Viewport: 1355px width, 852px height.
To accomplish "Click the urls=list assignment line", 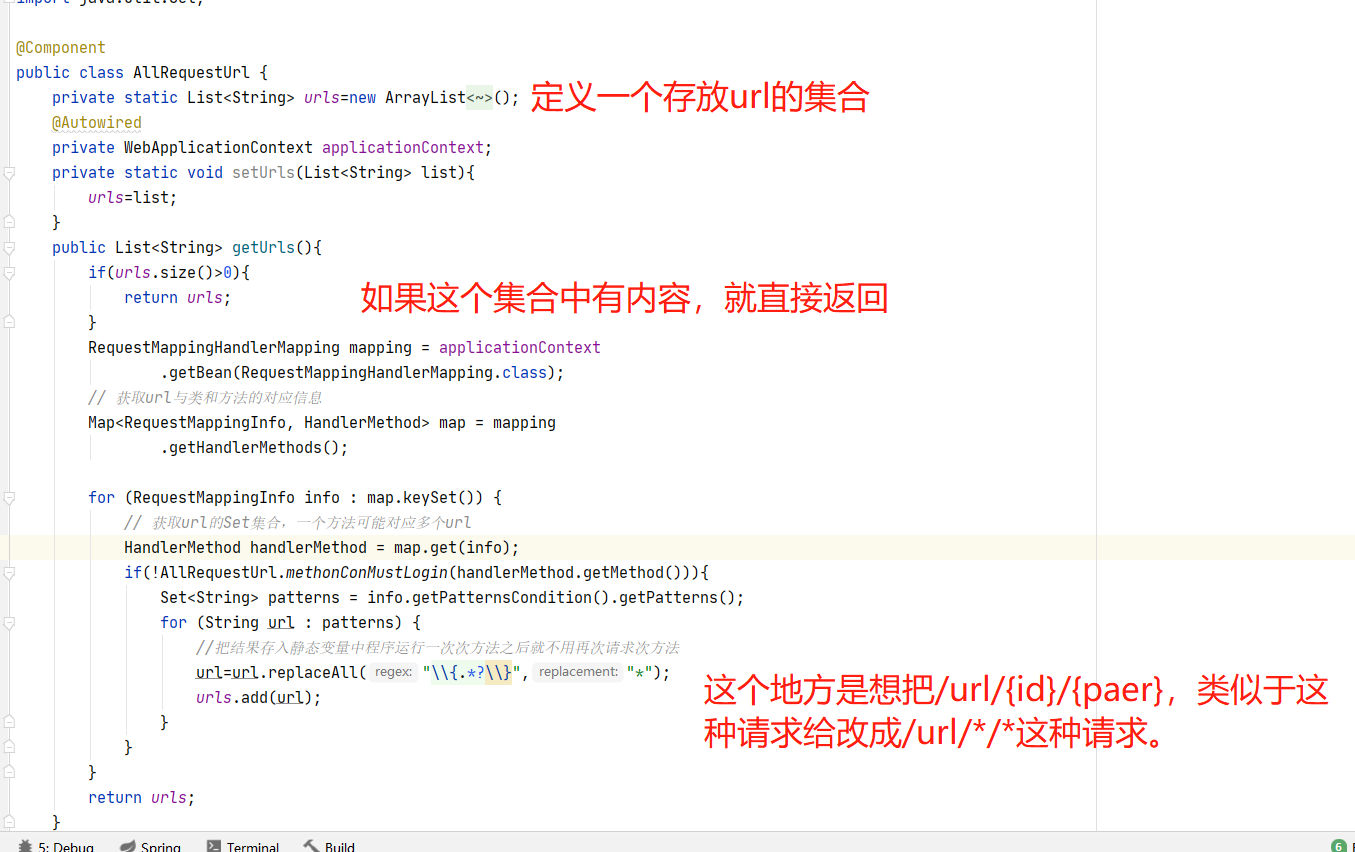I will tap(132, 198).
